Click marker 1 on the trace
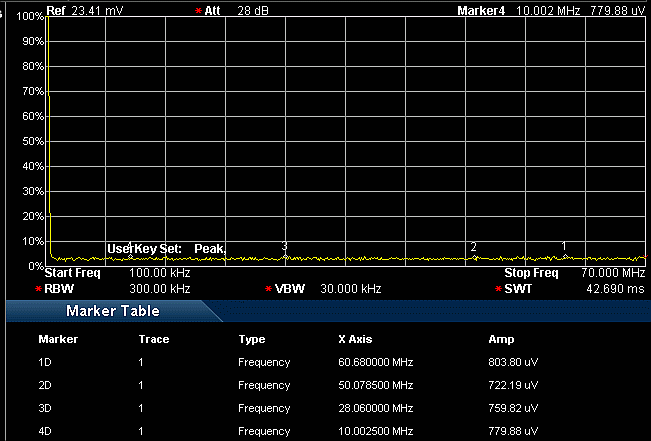The image size is (651, 441). [564, 246]
